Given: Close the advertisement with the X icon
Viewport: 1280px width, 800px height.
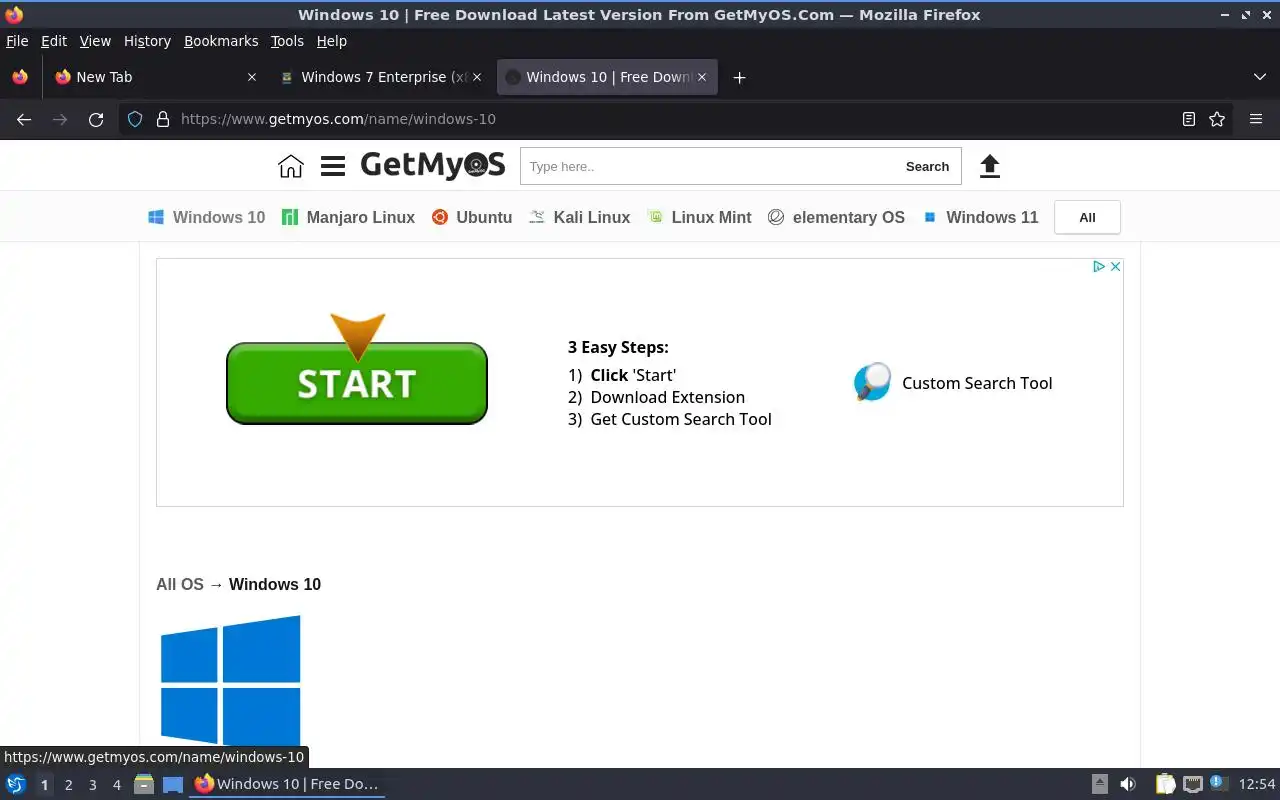Looking at the screenshot, I should [x=1115, y=266].
